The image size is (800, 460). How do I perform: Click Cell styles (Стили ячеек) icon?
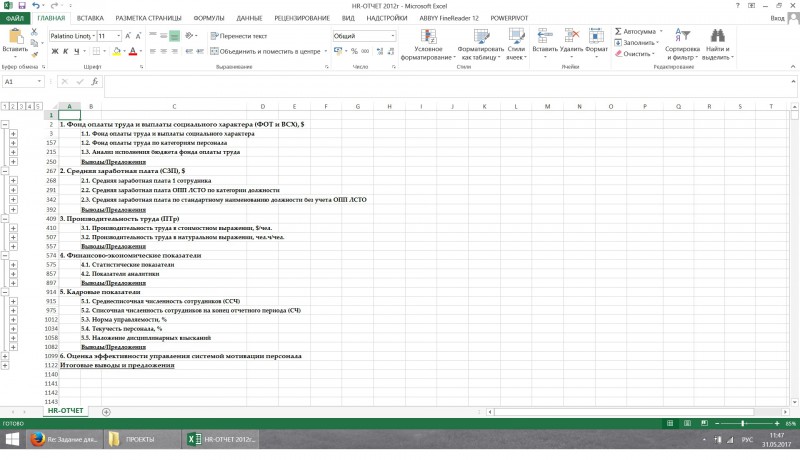coord(516,37)
